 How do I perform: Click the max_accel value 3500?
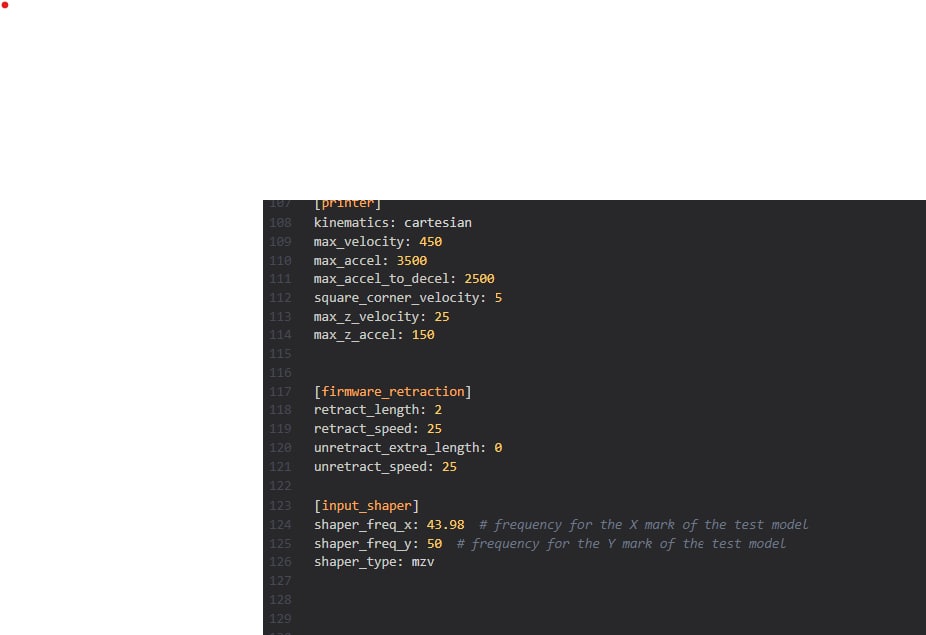click(412, 260)
